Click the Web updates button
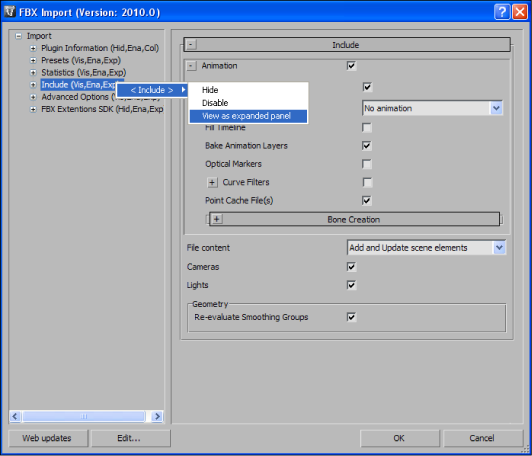The height and width of the screenshot is (456, 532). tap(48, 438)
